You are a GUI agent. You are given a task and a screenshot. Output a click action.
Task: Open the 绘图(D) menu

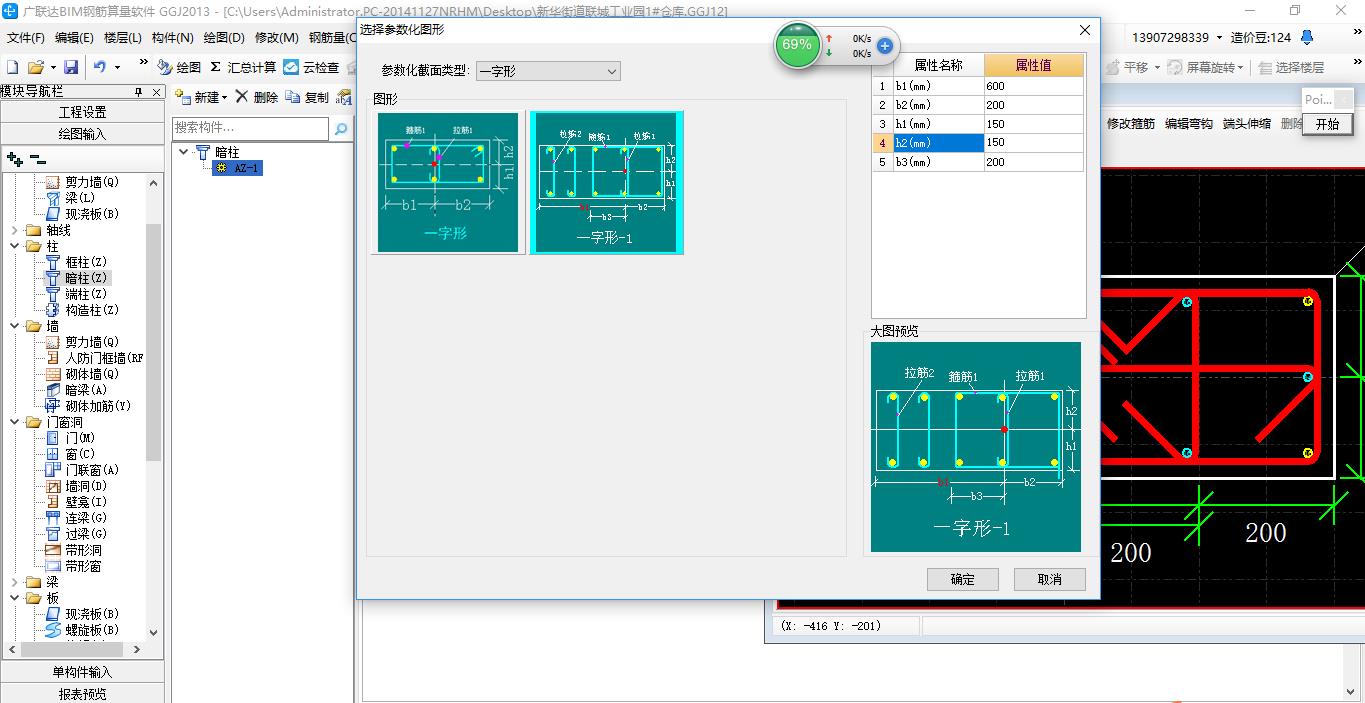tap(224, 38)
